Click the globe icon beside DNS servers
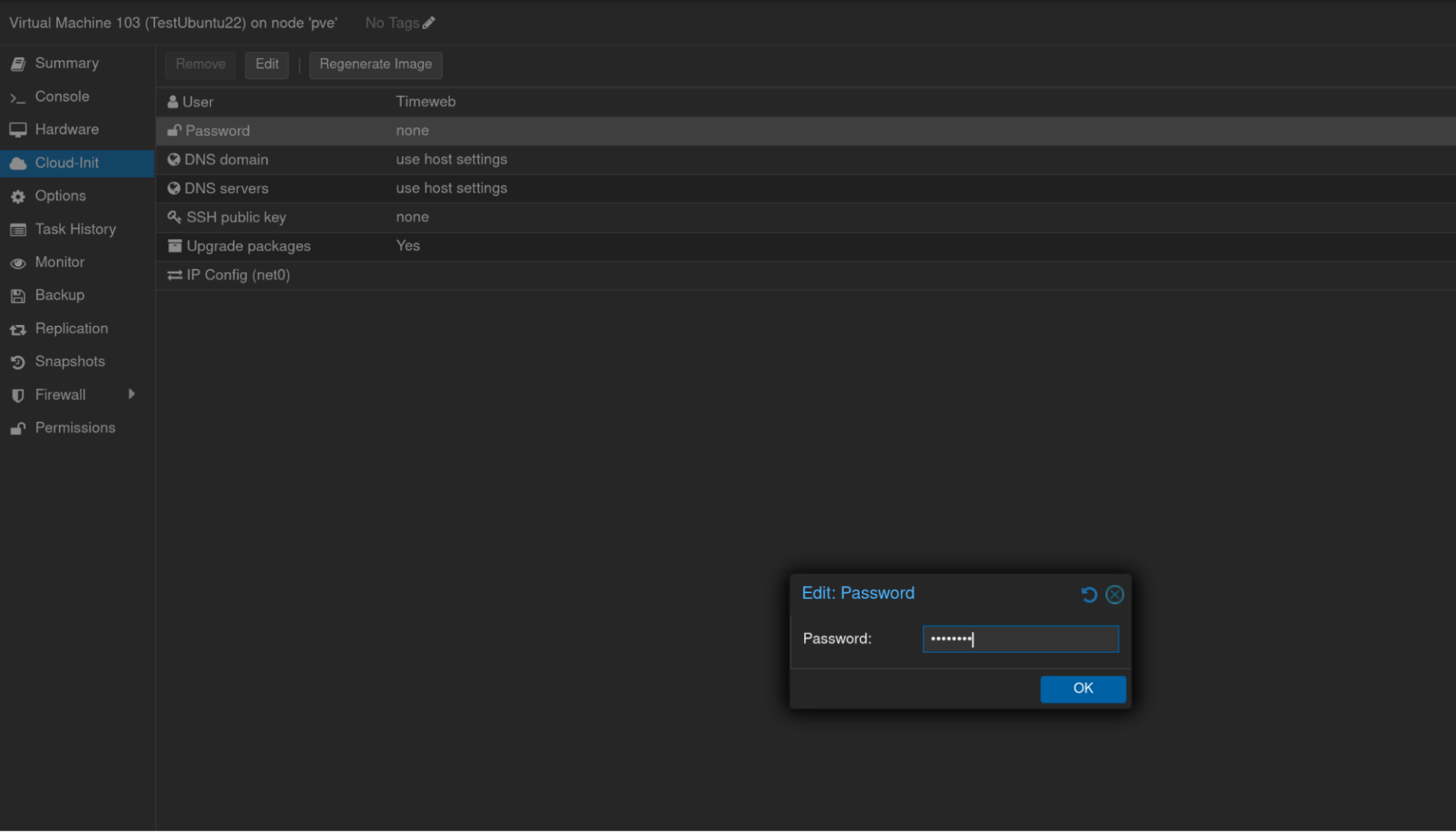This screenshot has width=1456, height=832. tap(173, 188)
